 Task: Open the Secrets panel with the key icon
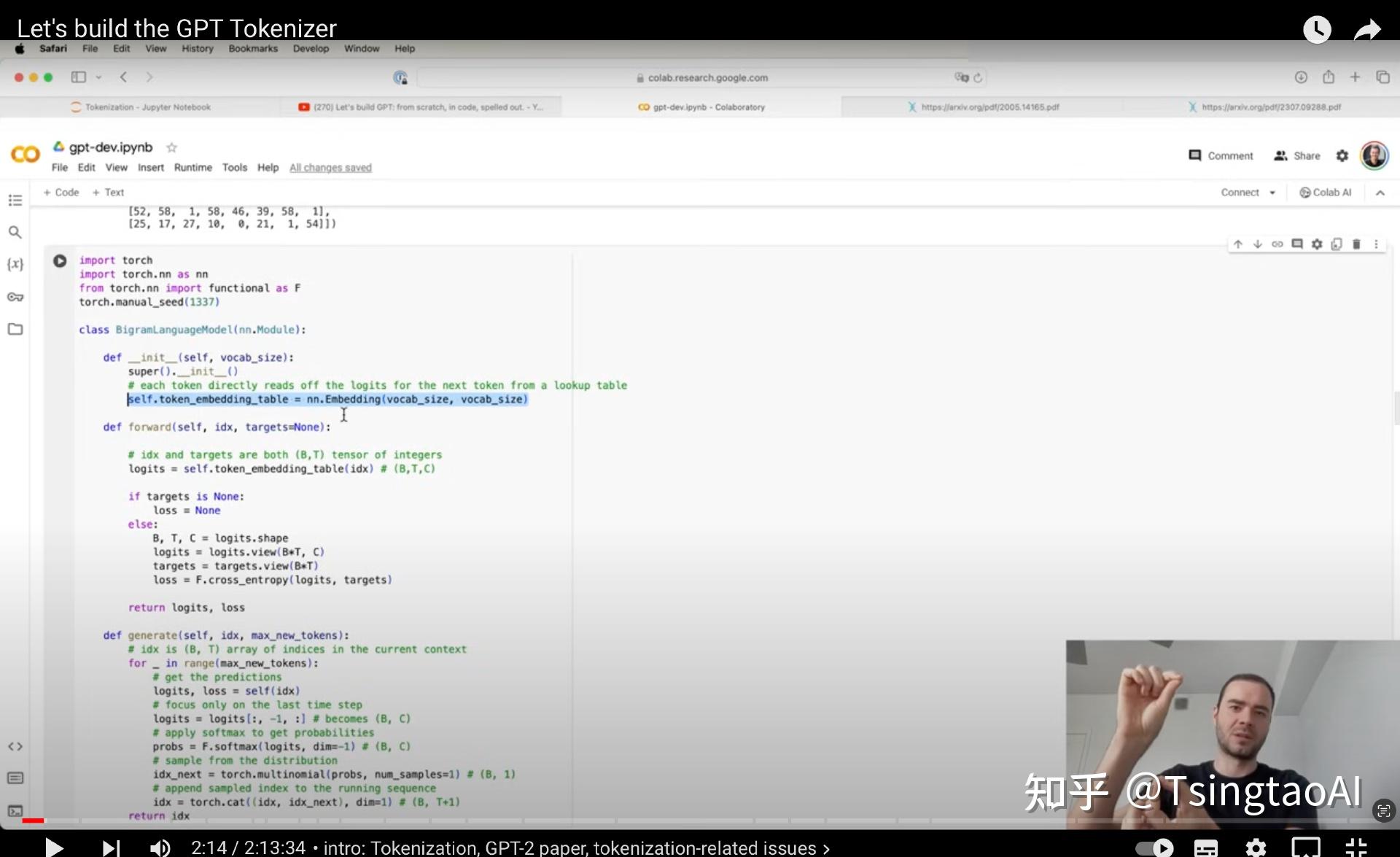tap(15, 297)
